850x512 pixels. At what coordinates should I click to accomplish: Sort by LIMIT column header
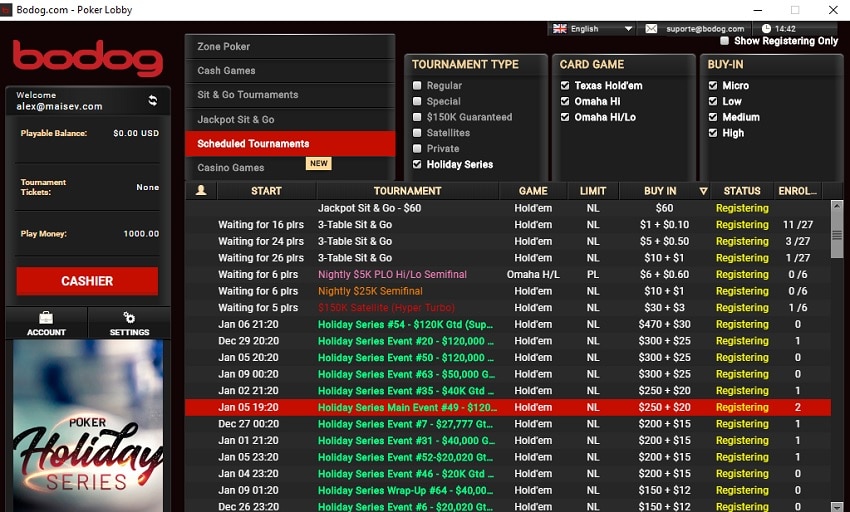pos(593,191)
